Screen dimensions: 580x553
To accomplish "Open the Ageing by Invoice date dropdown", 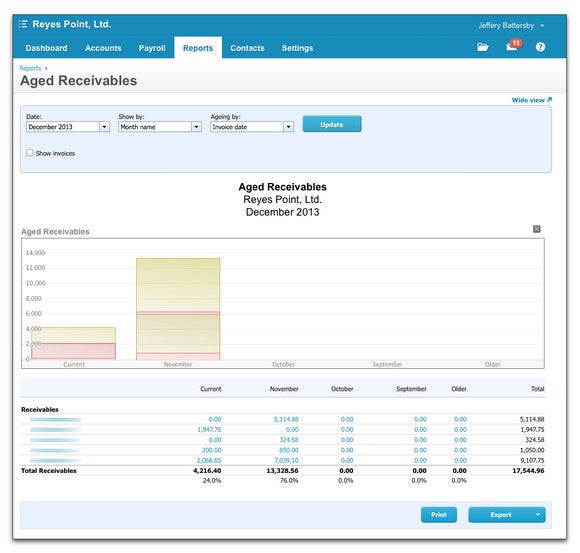I will coord(252,127).
